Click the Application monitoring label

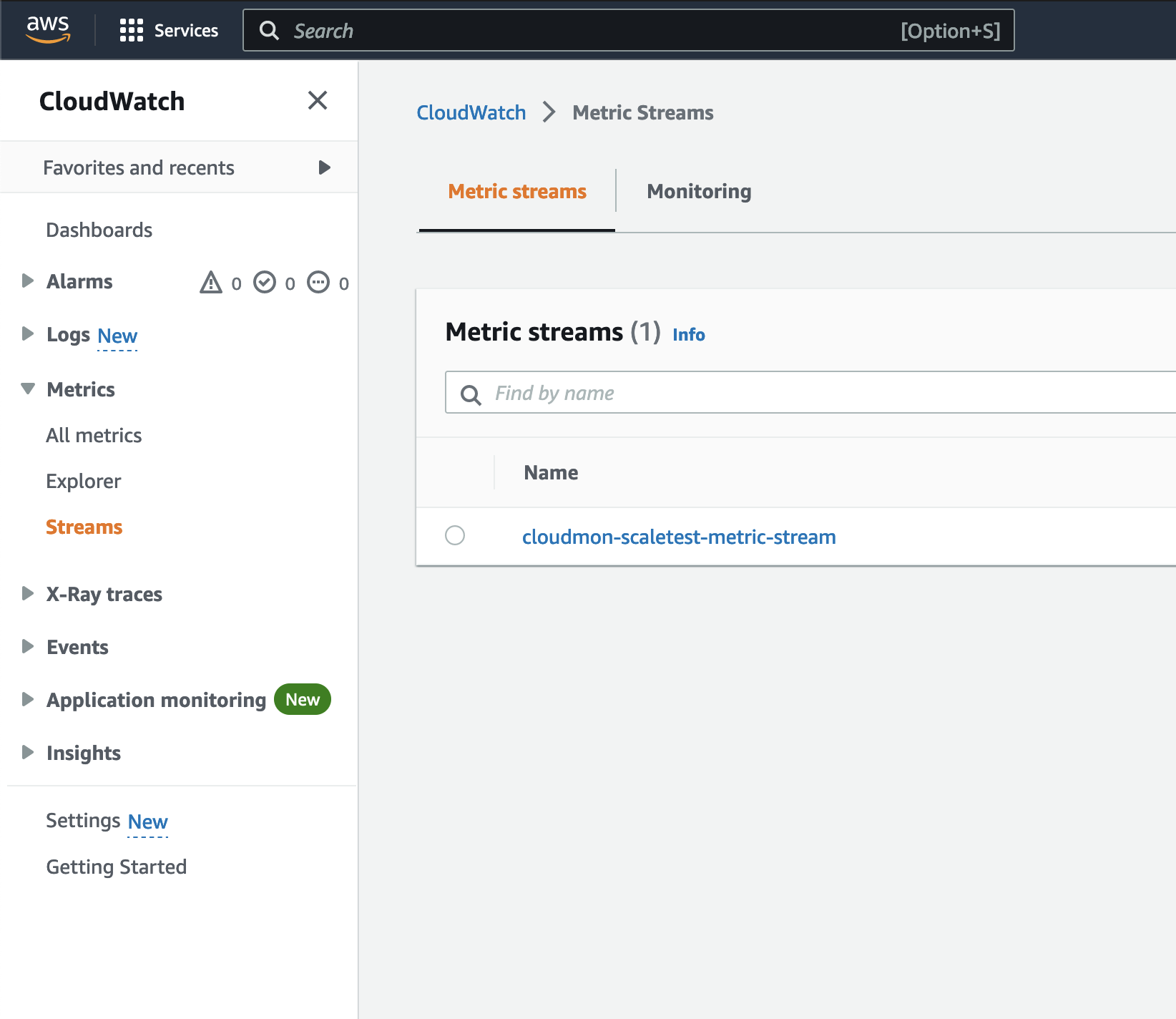click(156, 700)
